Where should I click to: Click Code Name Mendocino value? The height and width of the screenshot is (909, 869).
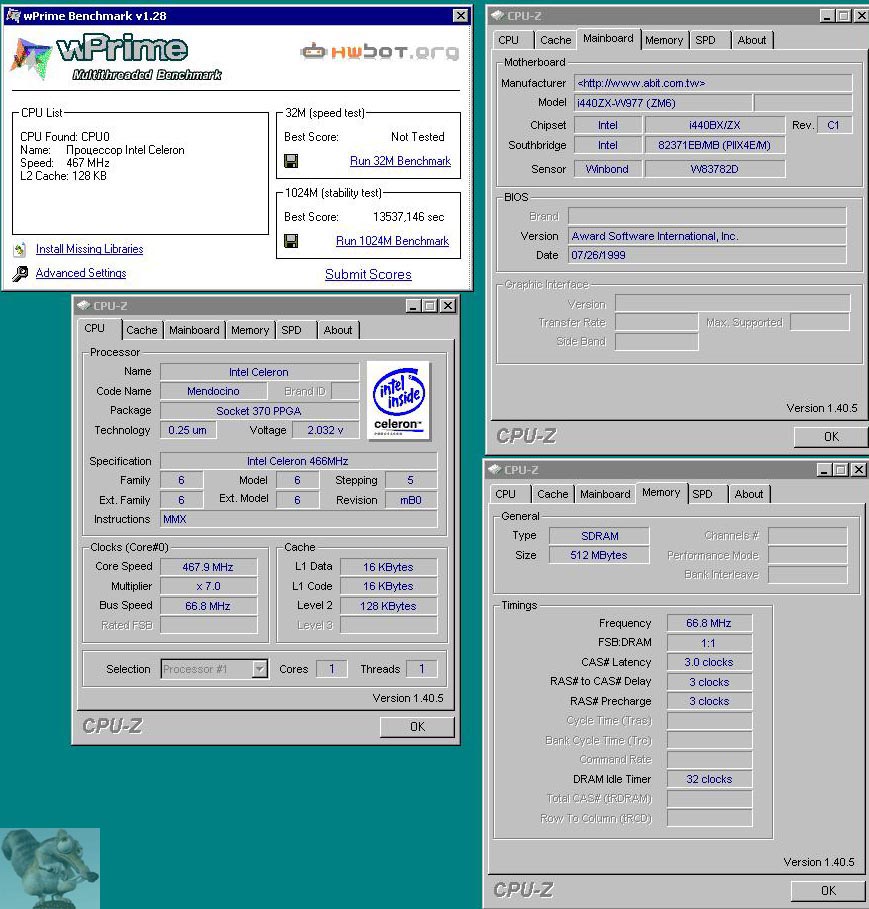point(213,391)
